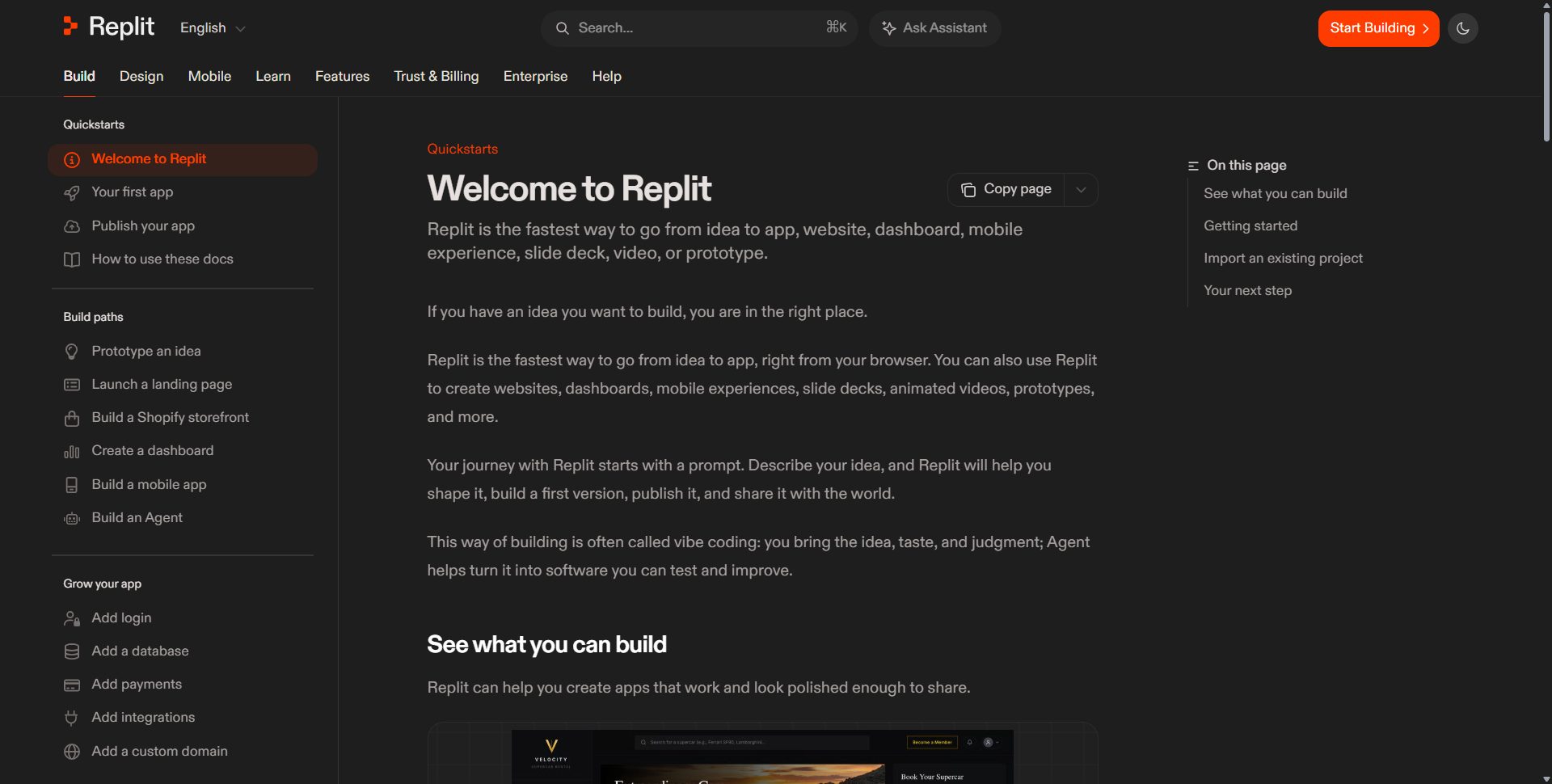Open the Publish your app link
1552x784 pixels.
[143, 226]
